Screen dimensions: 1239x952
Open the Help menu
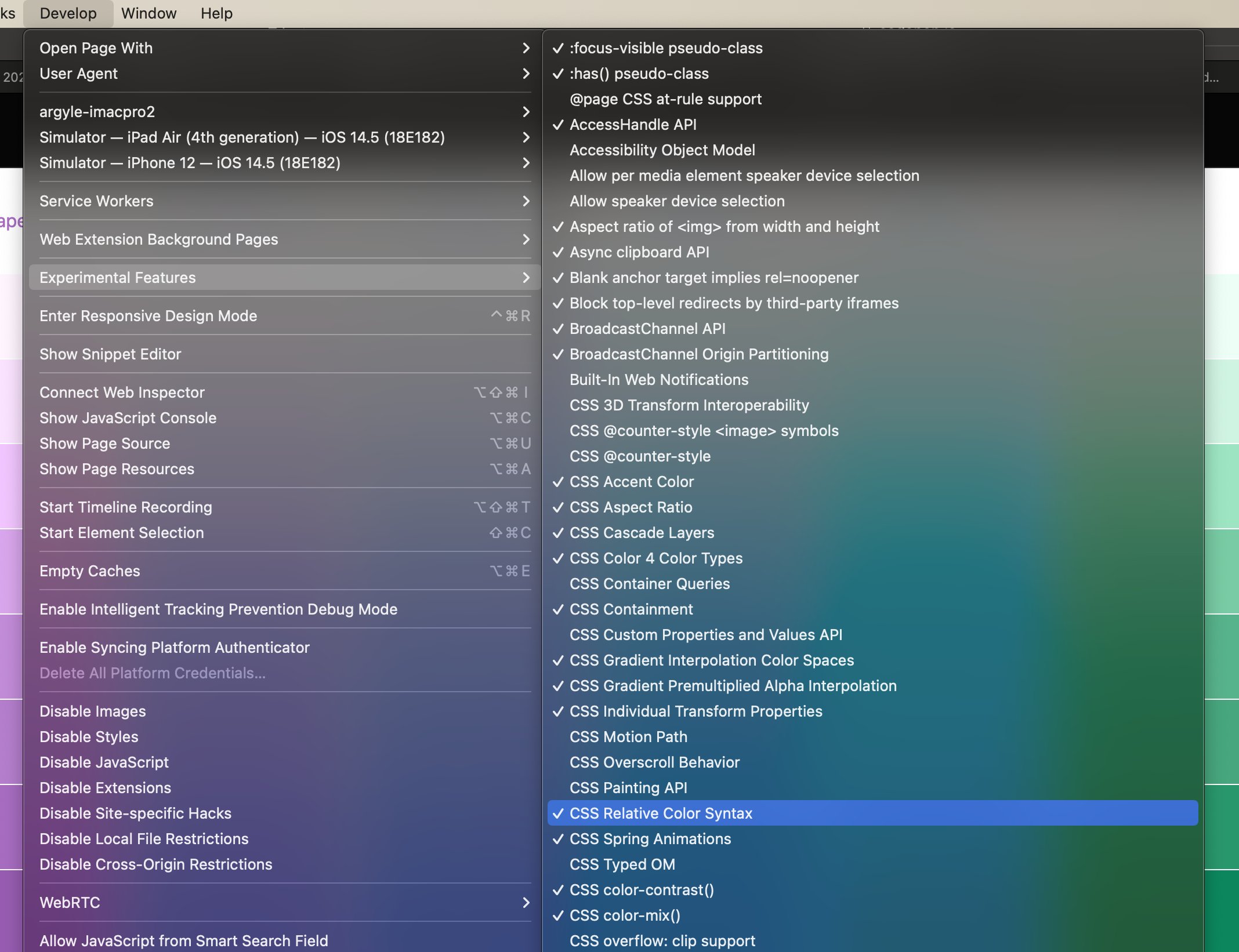pyautogui.click(x=216, y=13)
